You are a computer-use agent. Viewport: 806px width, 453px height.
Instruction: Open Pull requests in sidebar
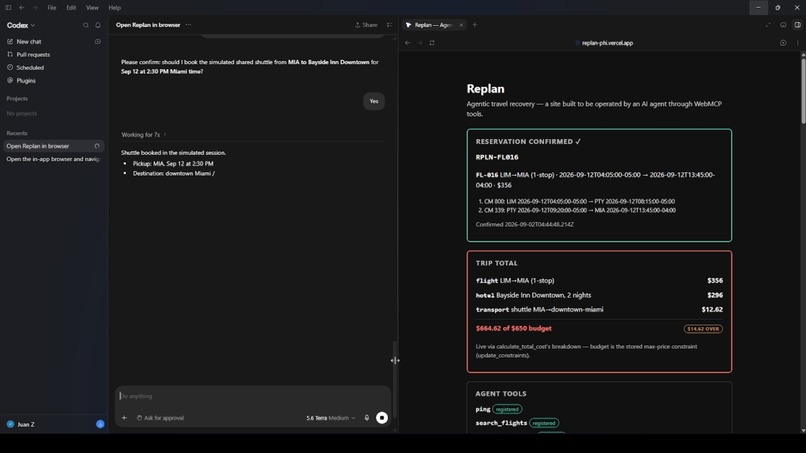tap(33, 55)
